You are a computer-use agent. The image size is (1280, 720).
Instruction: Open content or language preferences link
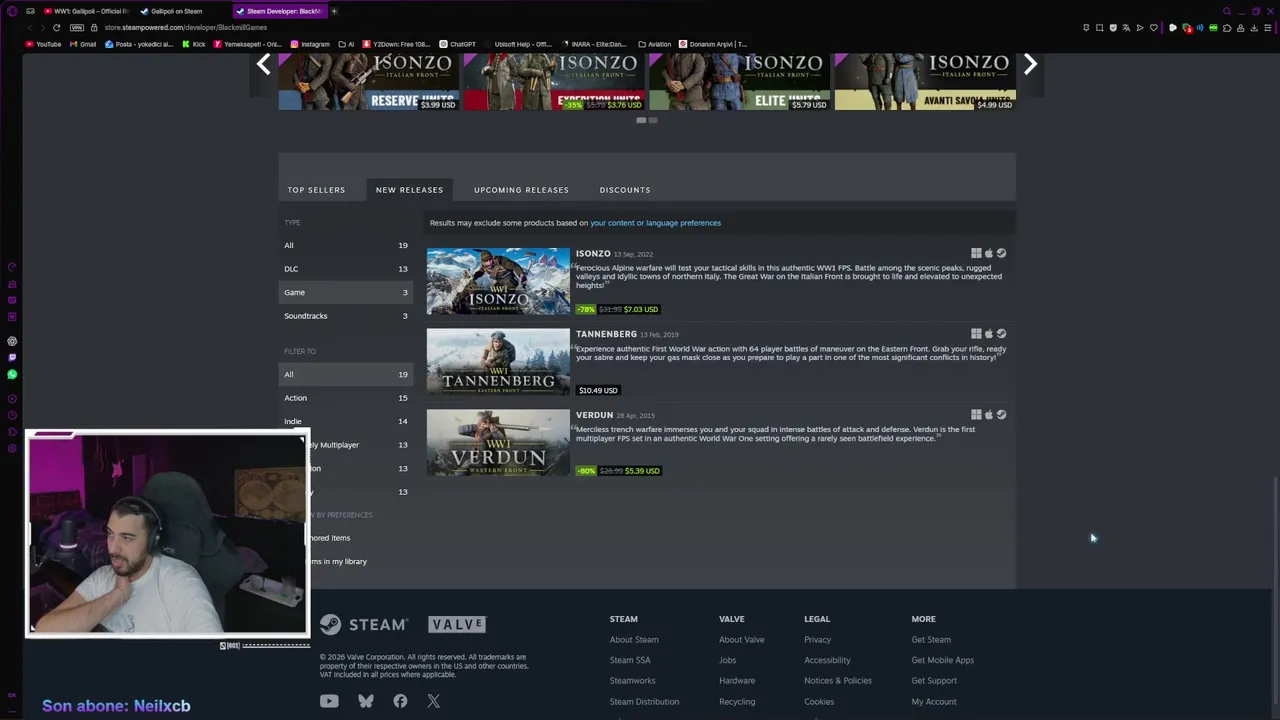pos(655,223)
